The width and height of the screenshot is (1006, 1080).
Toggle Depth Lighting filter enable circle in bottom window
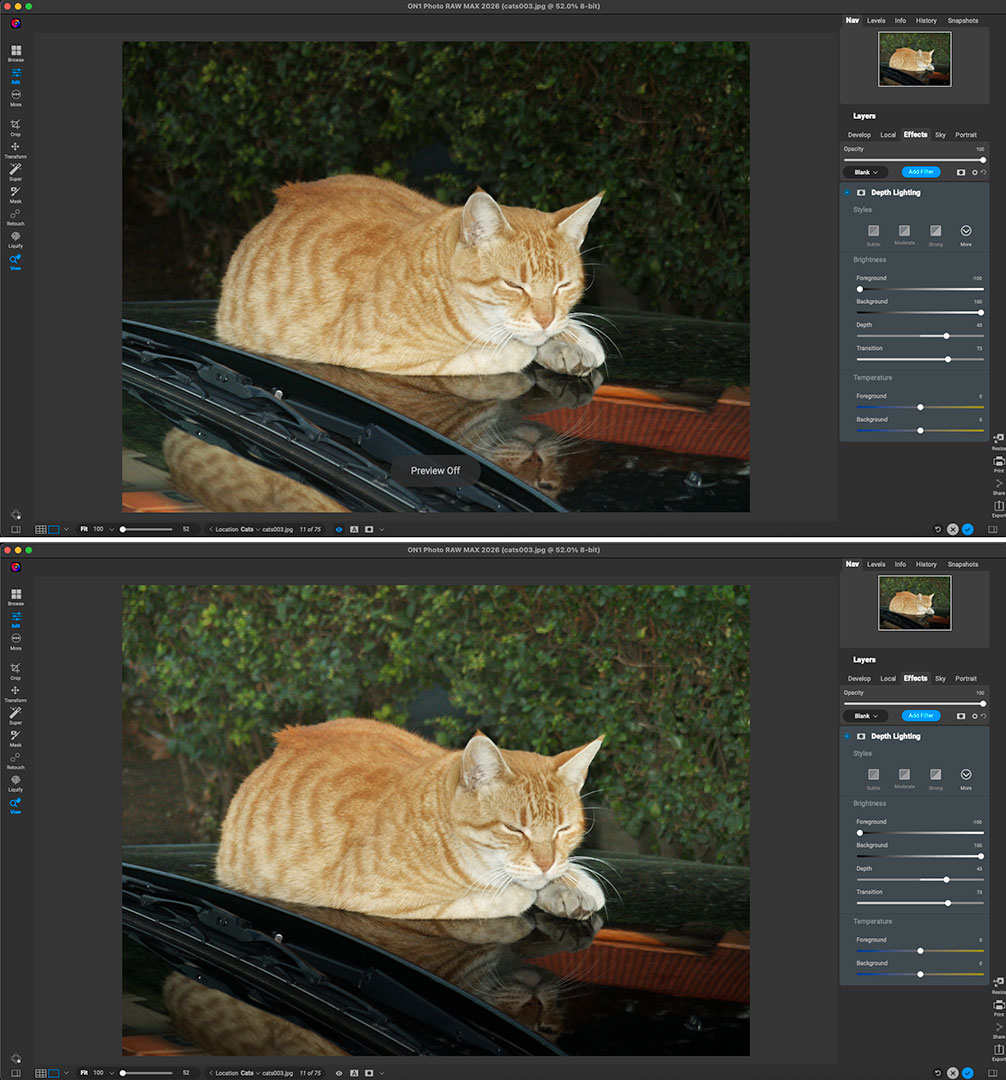point(847,736)
